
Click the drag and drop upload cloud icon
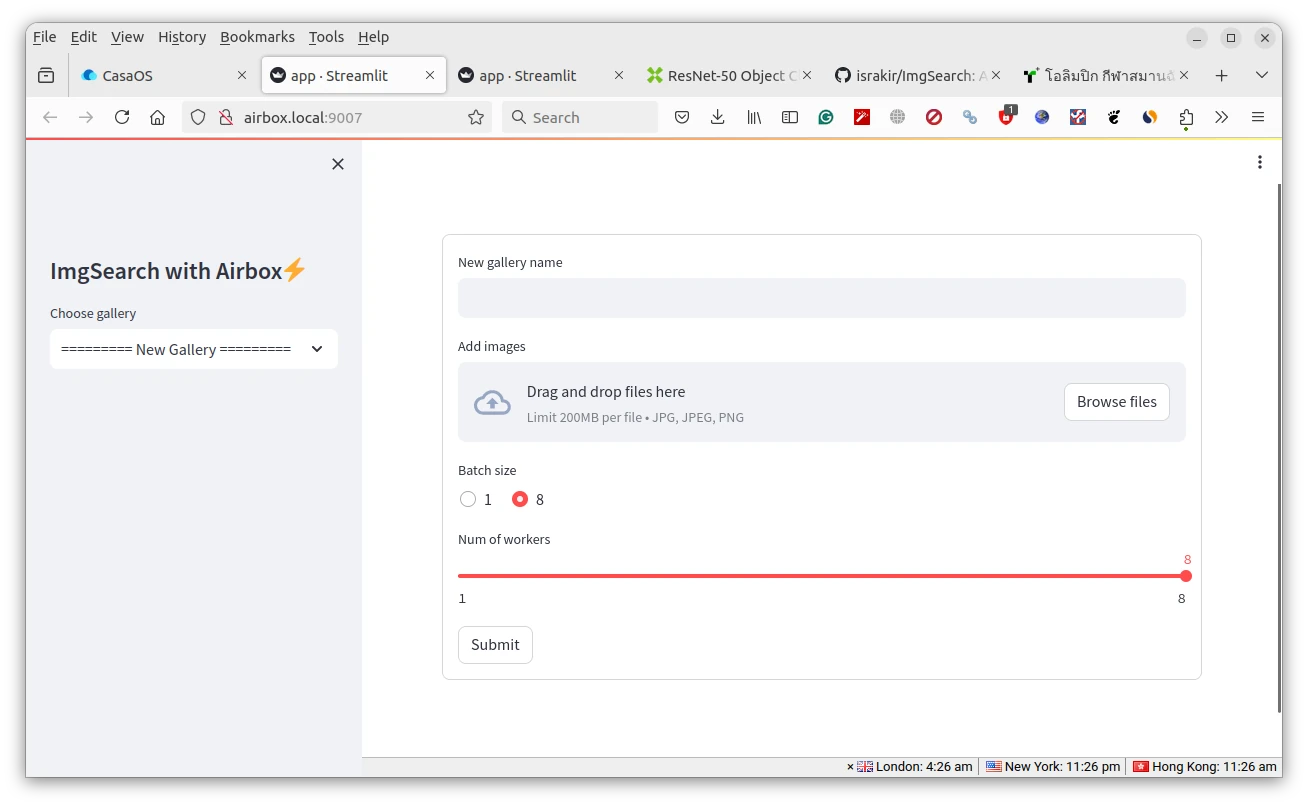tap(492, 402)
